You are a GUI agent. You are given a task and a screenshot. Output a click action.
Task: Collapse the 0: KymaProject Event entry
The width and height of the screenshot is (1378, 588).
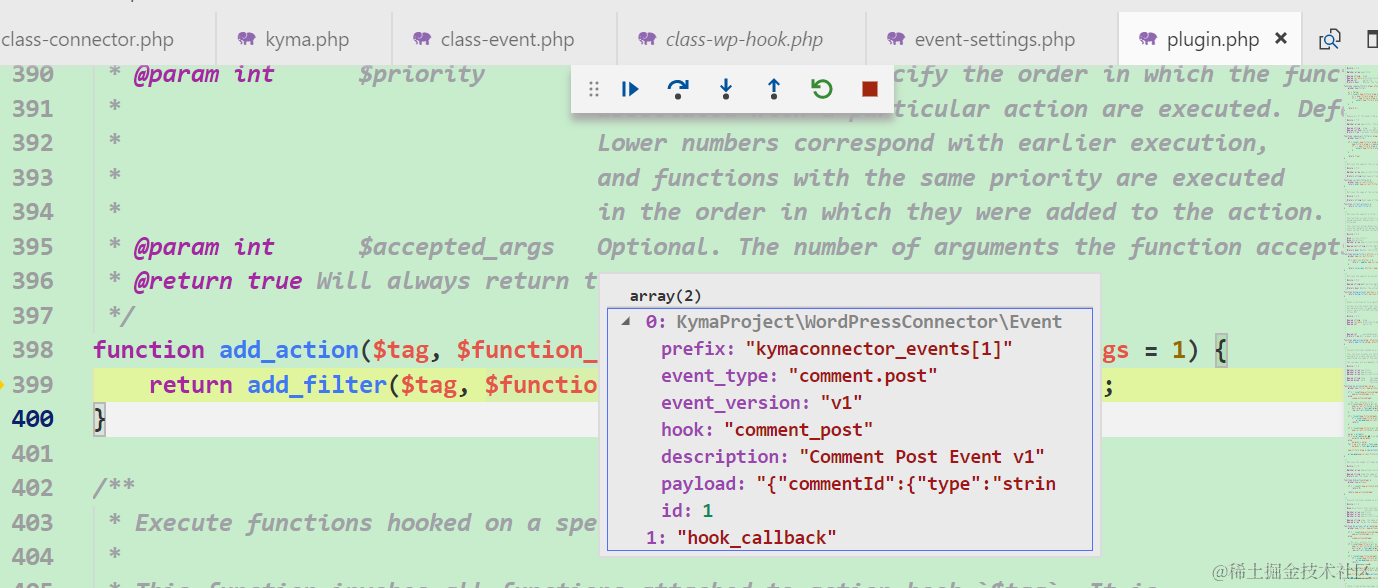[626, 321]
